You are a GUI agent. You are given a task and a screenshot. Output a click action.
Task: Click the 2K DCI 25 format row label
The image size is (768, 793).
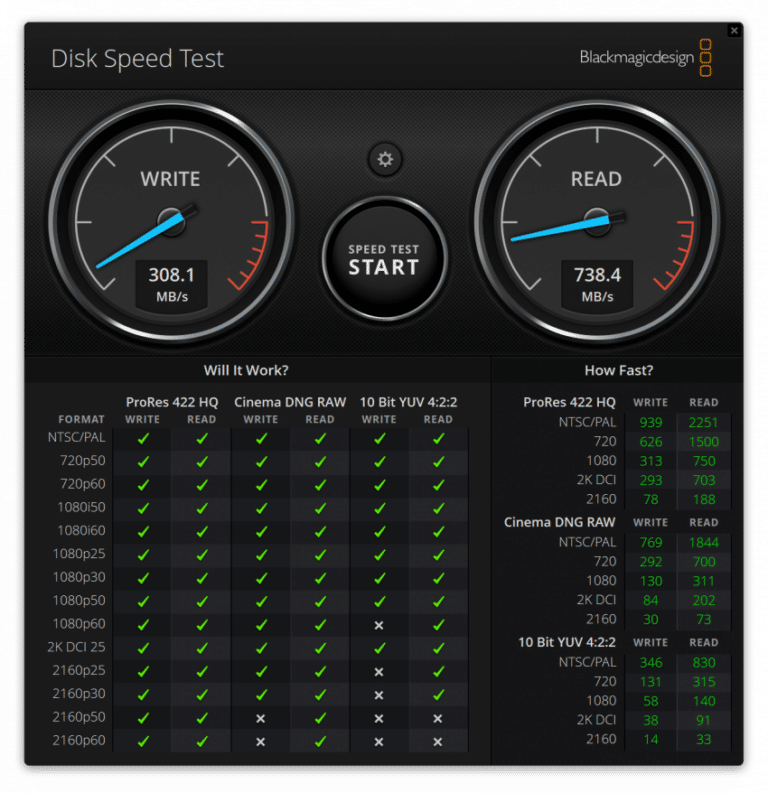tap(76, 647)
